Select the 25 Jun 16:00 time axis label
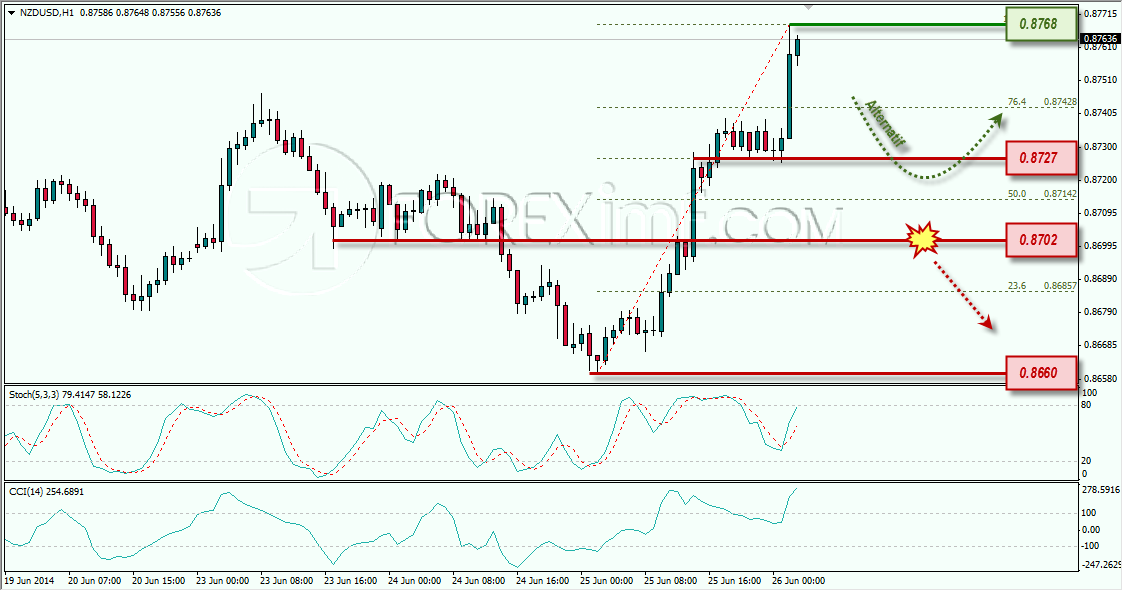Viewport: 1123px width, 591px height. coord(735,581)
